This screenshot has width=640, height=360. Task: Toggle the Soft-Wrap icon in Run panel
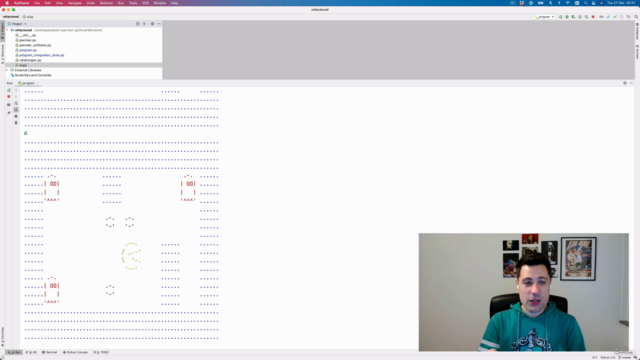[16, 103]
